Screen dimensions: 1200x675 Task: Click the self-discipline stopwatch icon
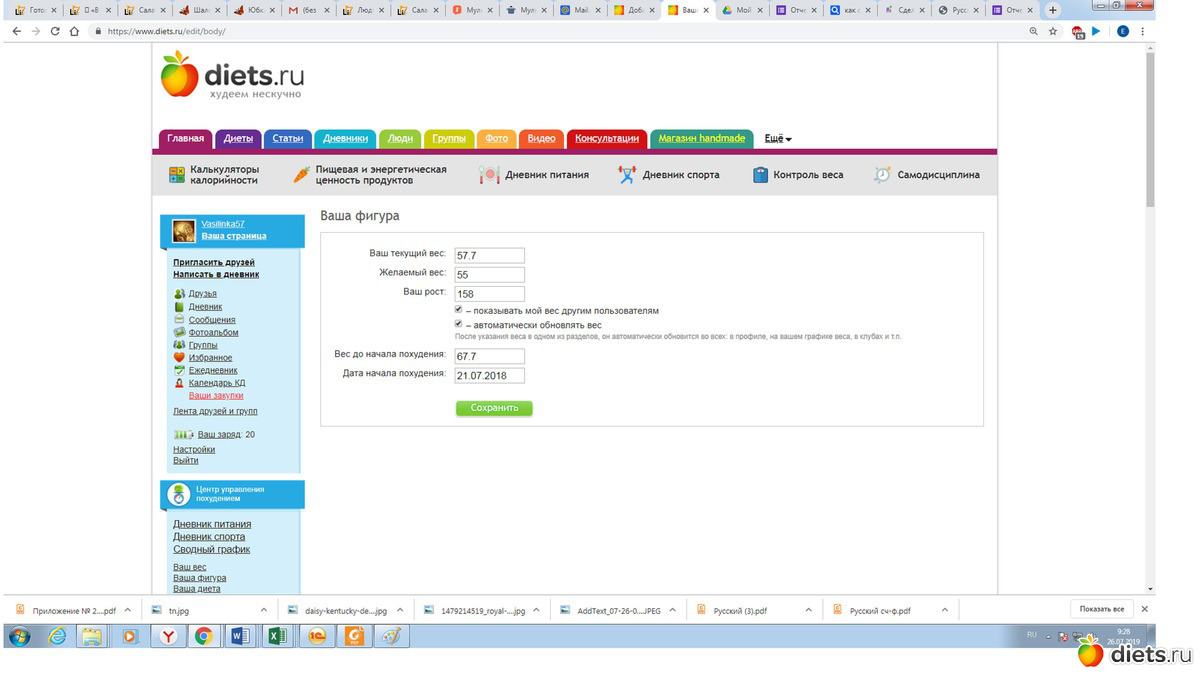[882, 175]
